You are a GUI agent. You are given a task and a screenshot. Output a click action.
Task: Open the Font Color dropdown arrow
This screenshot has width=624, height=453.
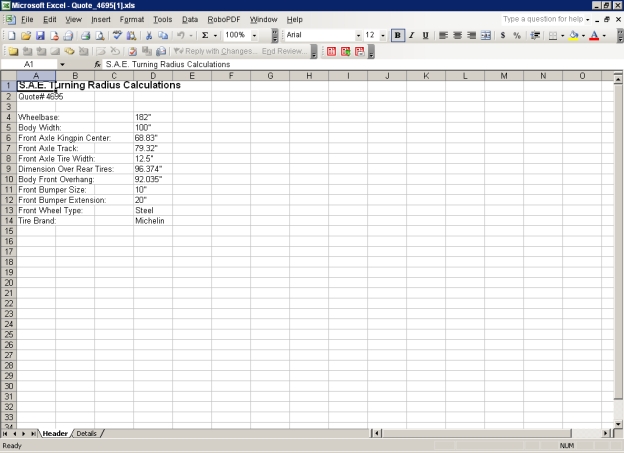604,36
